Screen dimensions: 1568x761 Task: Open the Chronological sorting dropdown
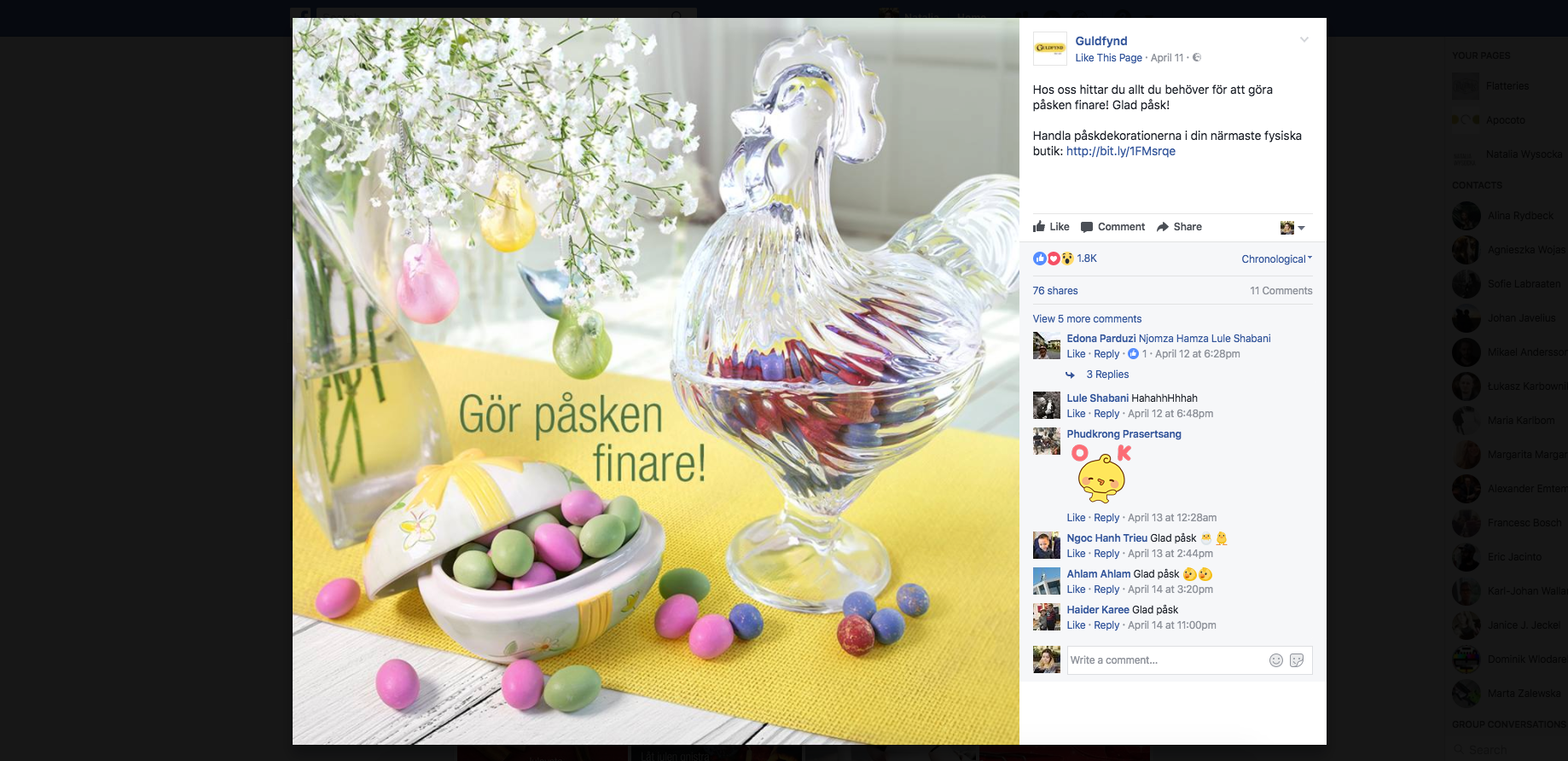[1276, 259]
